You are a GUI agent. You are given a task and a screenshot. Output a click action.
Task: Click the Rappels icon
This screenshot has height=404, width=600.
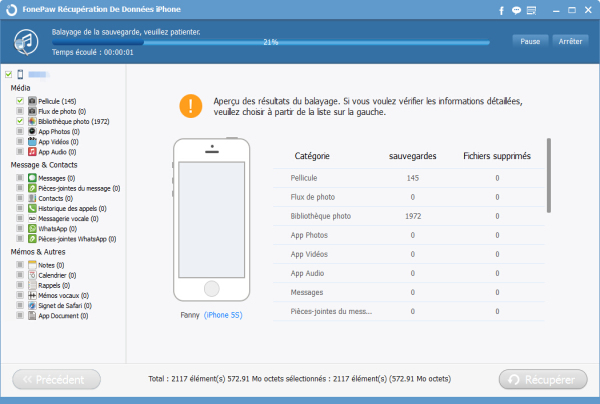point(32,285)
